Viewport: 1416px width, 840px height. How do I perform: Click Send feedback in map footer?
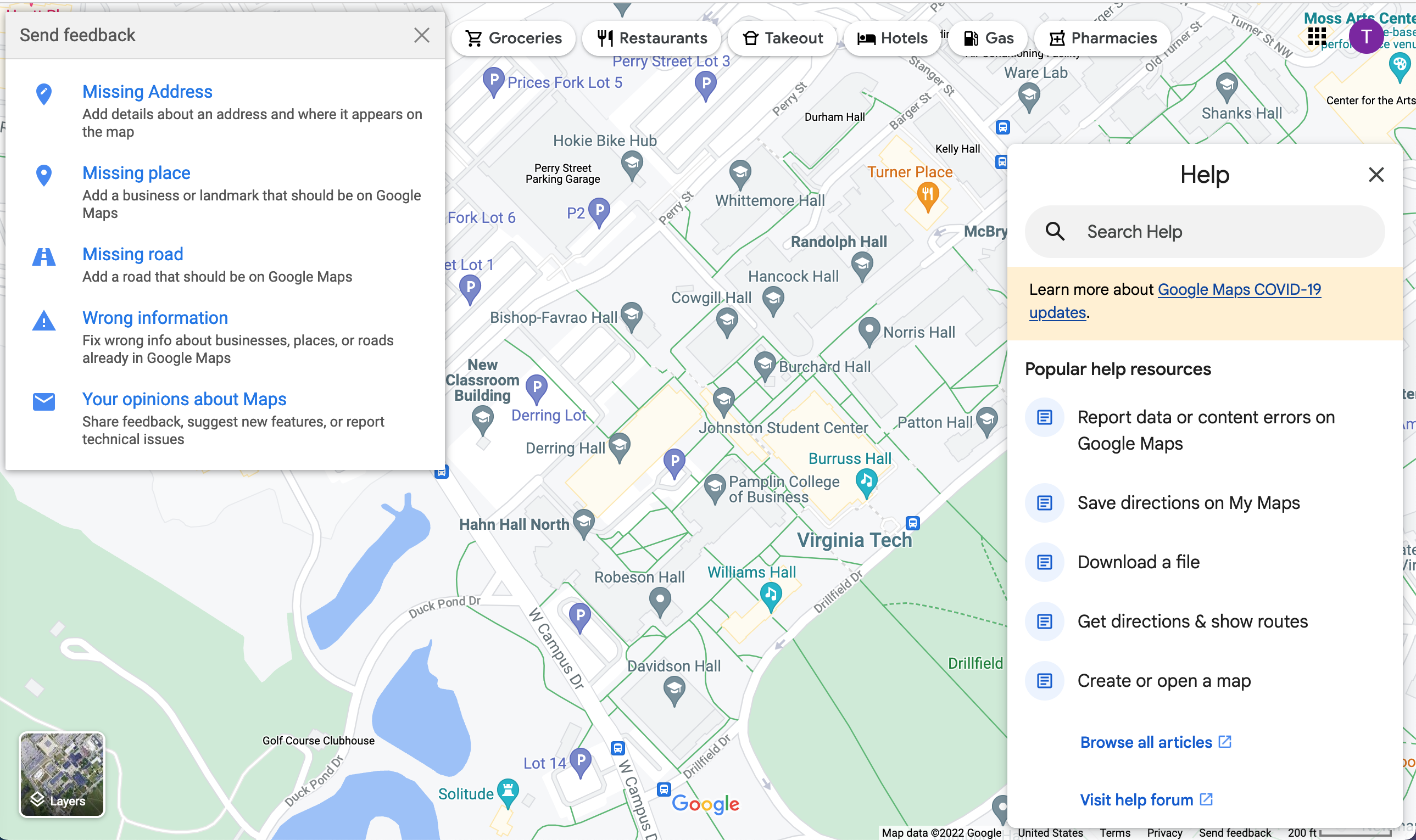tap(1235, 833)
